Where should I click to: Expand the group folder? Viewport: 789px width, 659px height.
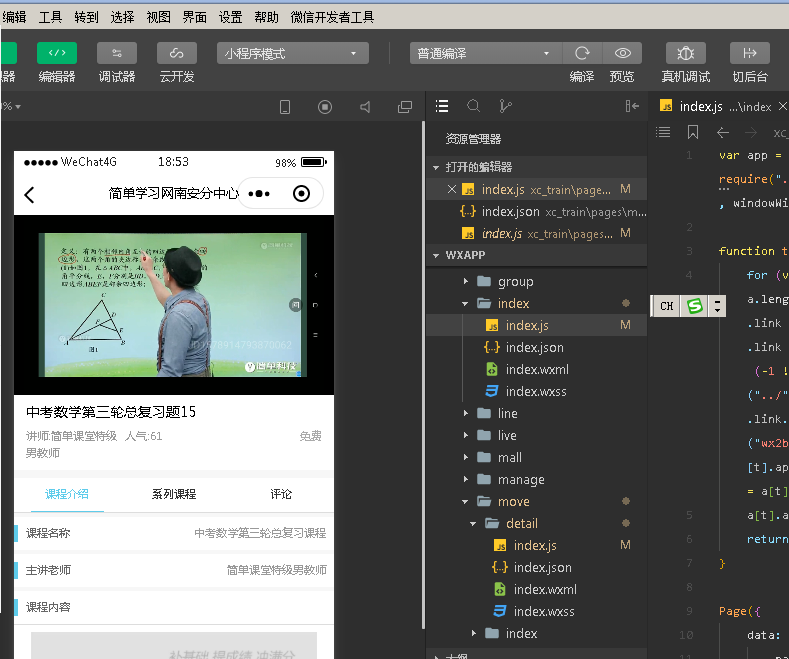536,281
